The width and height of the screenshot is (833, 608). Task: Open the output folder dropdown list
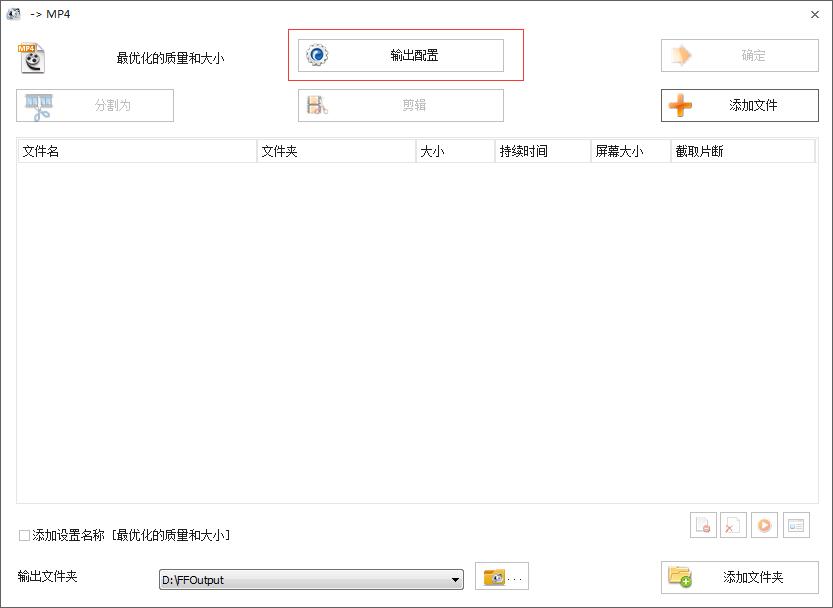[x=455, y=578]
